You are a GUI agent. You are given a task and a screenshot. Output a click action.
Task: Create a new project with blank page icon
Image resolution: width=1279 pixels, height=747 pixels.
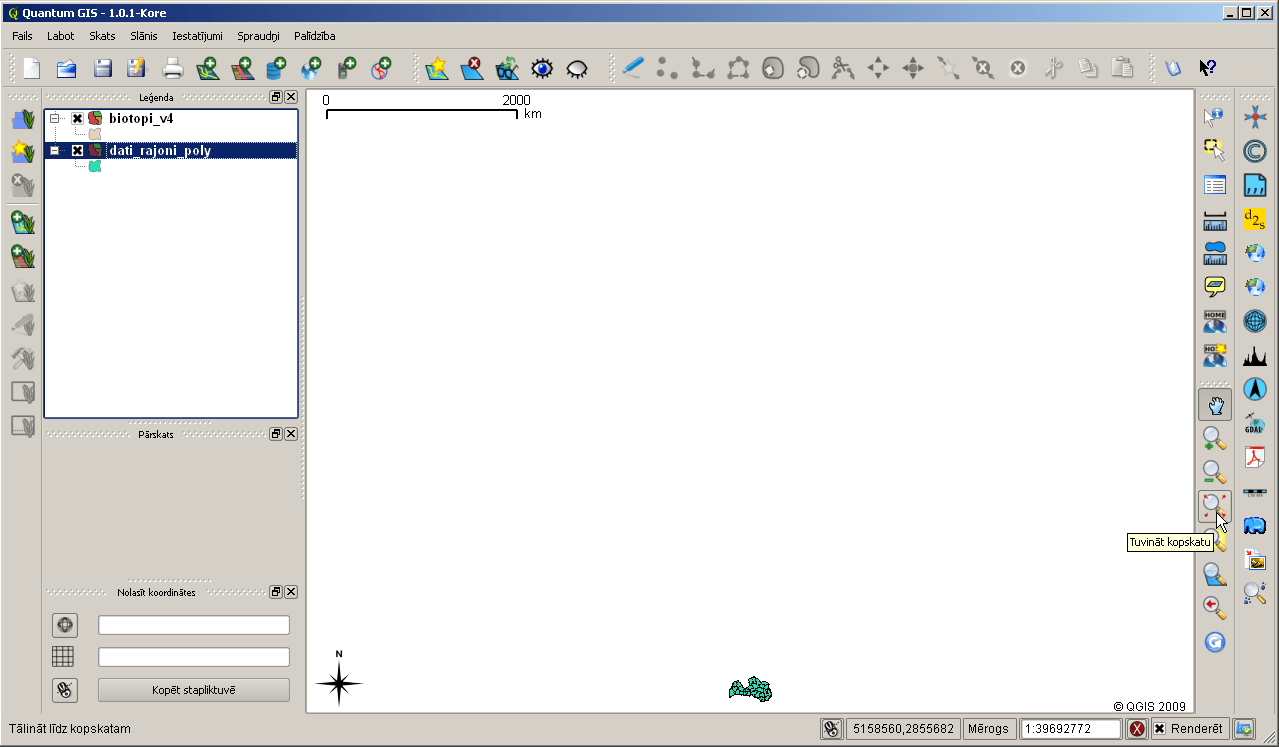pos(32,68)
